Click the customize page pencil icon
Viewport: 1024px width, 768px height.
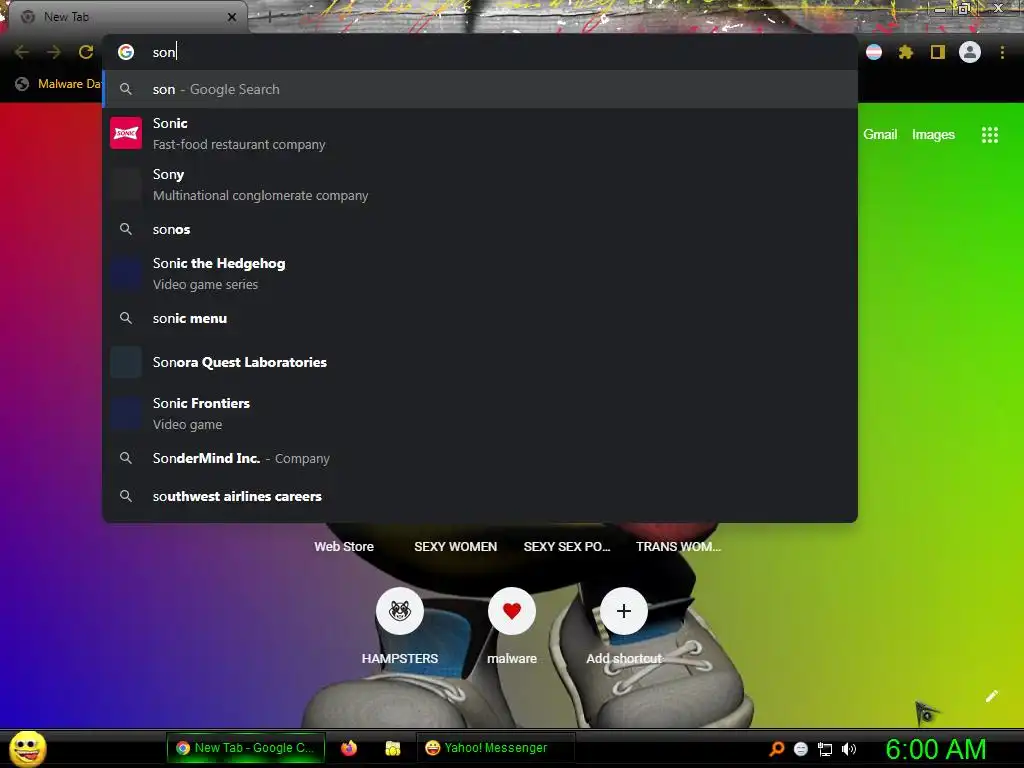(992, 696)
